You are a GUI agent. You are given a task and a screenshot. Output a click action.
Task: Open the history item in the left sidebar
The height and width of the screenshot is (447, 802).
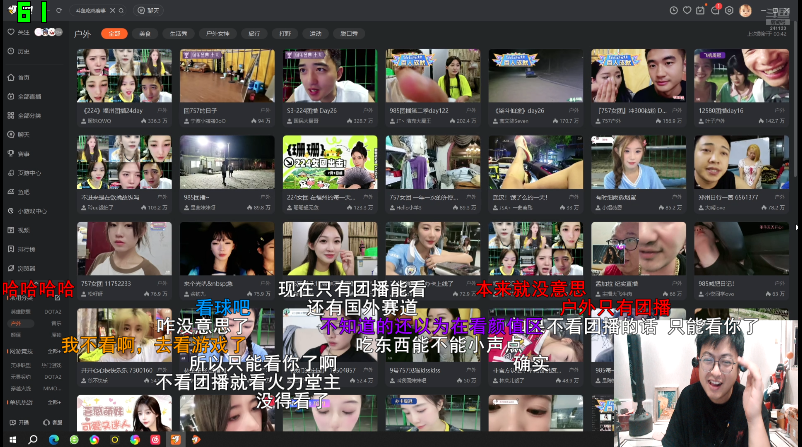[18, 51]
